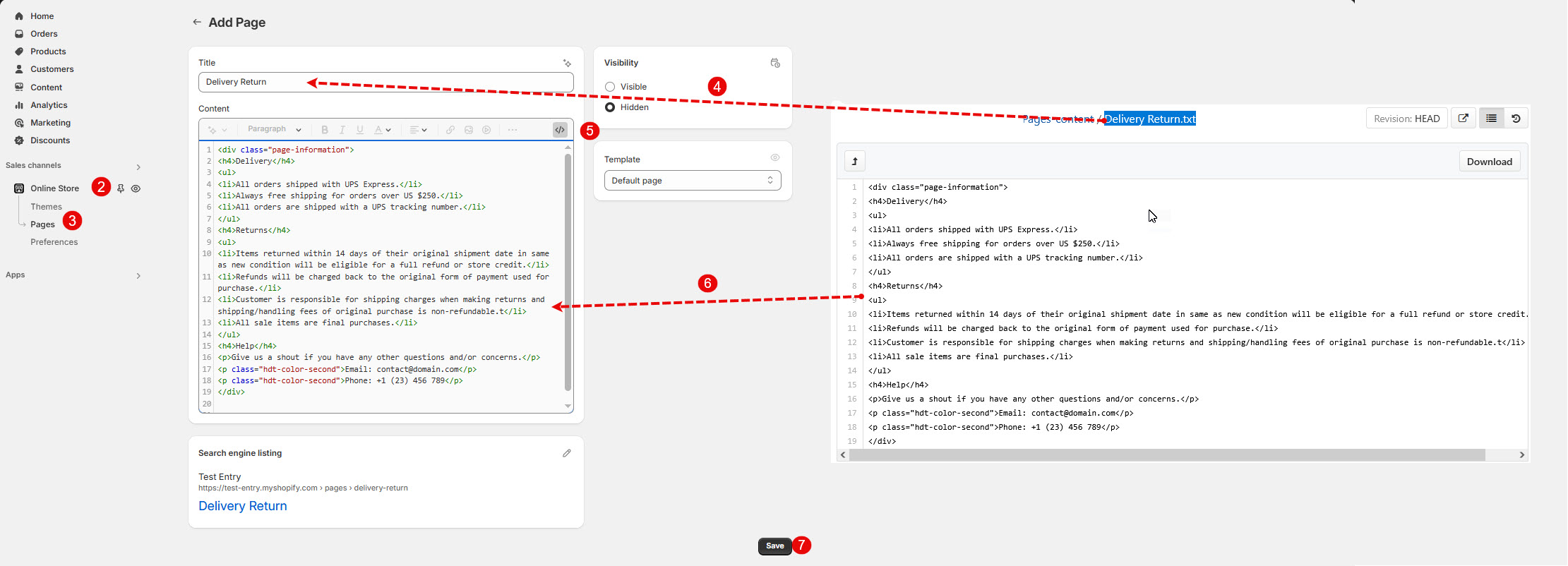Open the Paragraph style dropdown
1568x566 pixels.
274,130
